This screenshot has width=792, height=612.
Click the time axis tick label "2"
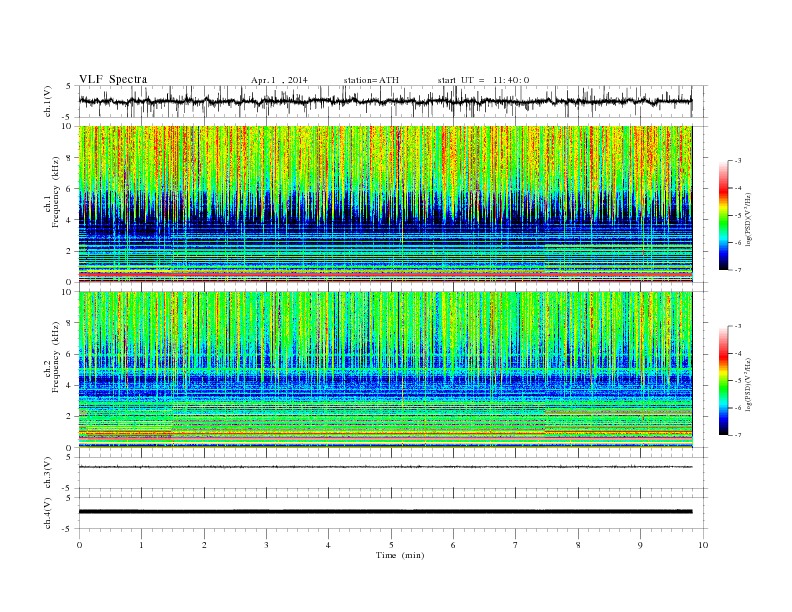[204, 545]
